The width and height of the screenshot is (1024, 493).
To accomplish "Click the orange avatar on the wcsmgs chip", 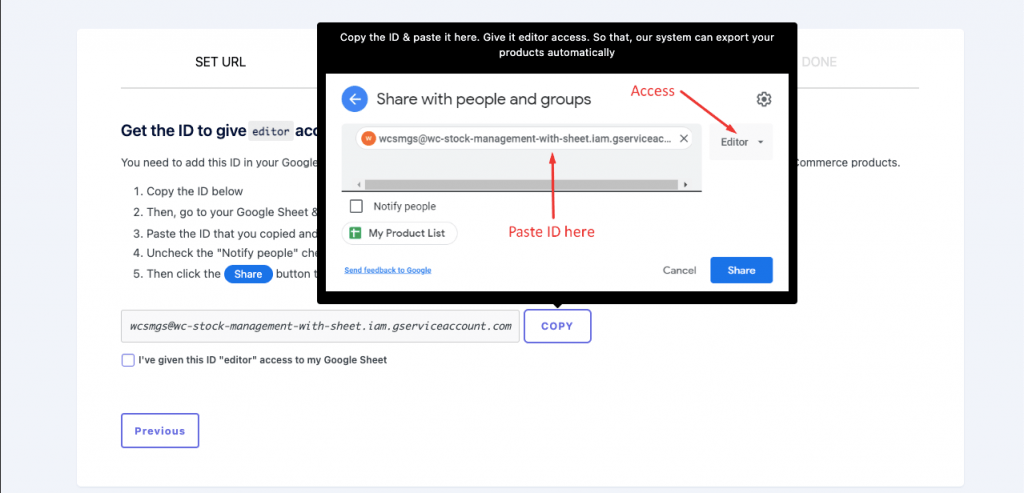I will (x=369, y=138).
